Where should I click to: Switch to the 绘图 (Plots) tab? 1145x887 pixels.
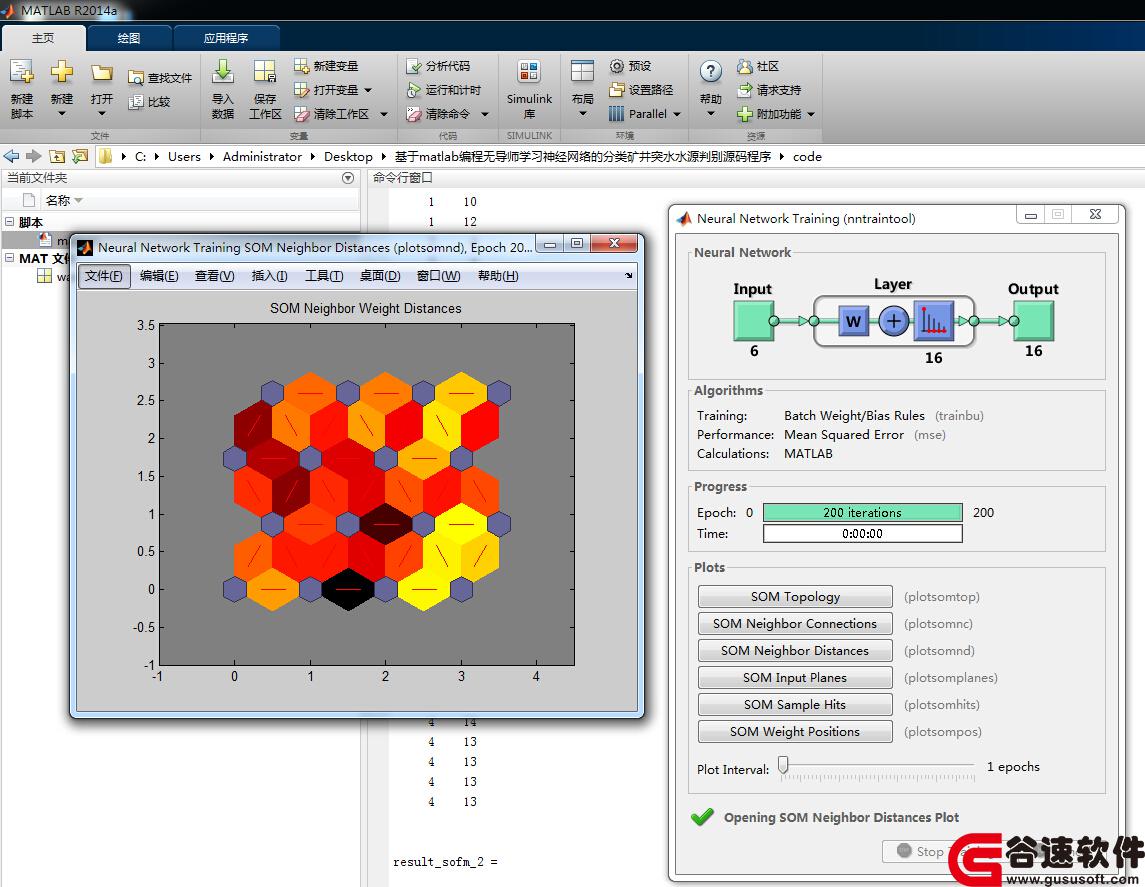point(129,37)
